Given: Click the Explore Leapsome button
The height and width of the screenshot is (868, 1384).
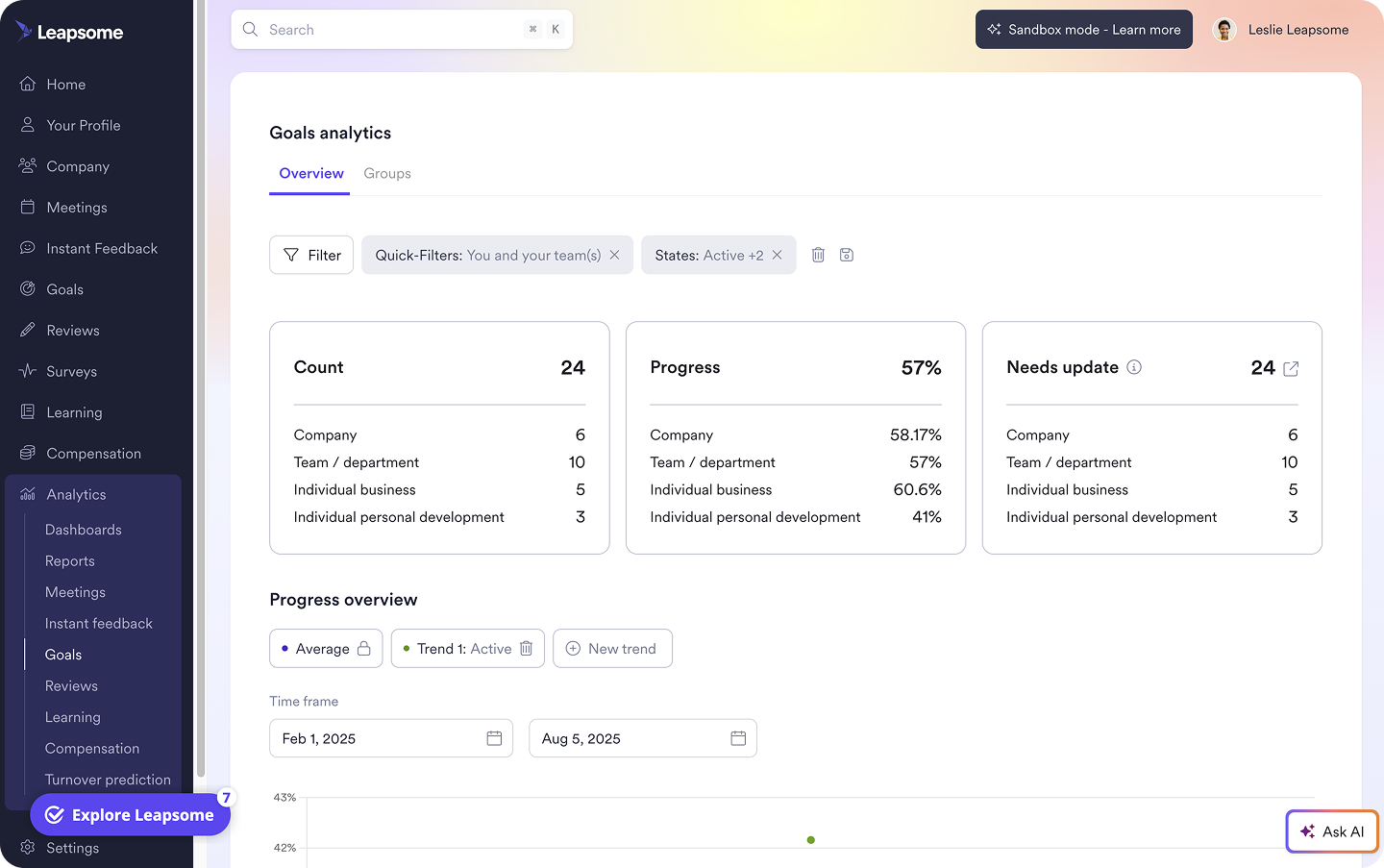Looking at the screenshot, I should tap(131, 814).
